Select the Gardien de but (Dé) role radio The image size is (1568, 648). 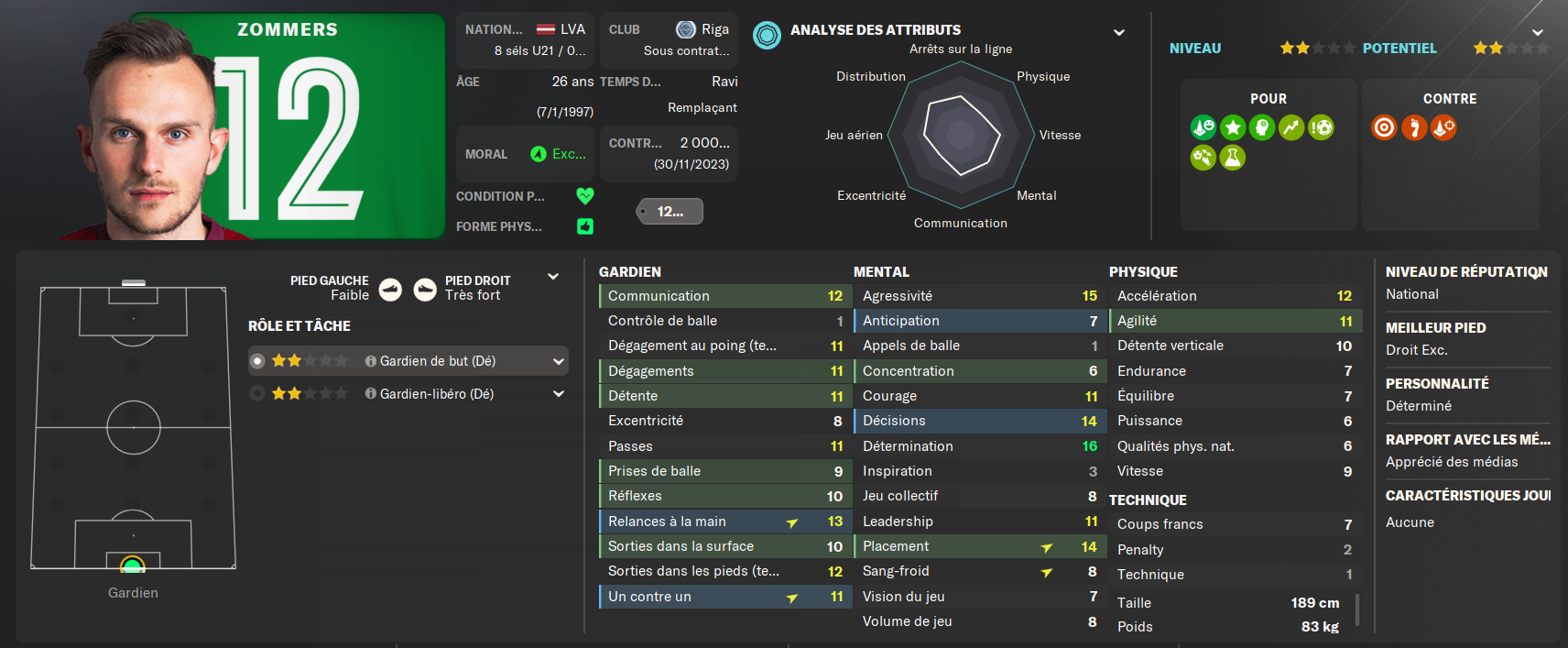tap(258, 361)
